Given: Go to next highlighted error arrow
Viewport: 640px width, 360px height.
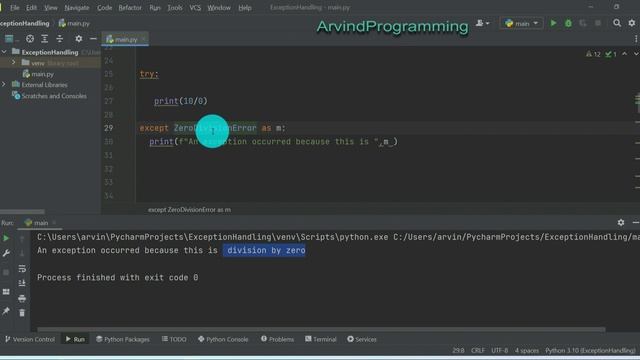Looking at the screenshot, I should [x=636, y=54].
